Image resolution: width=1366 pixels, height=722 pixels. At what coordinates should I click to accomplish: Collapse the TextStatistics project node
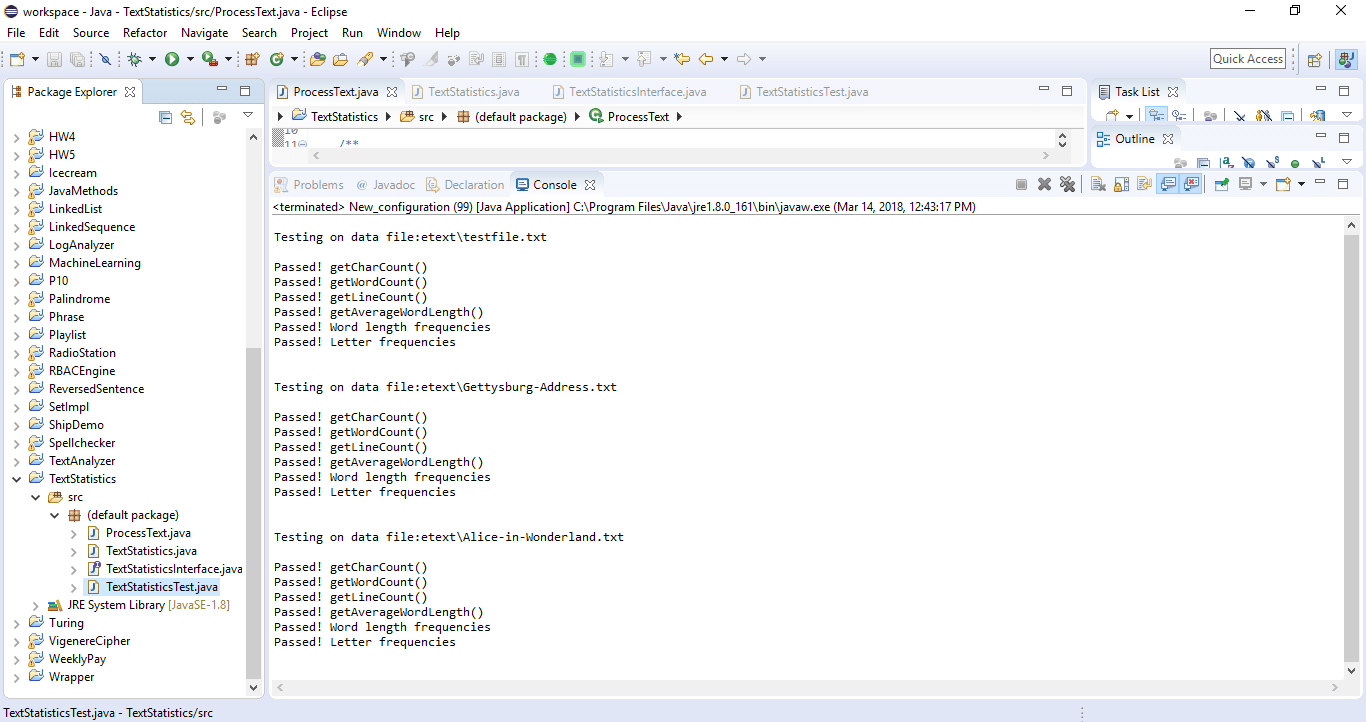tap(16, 479)
